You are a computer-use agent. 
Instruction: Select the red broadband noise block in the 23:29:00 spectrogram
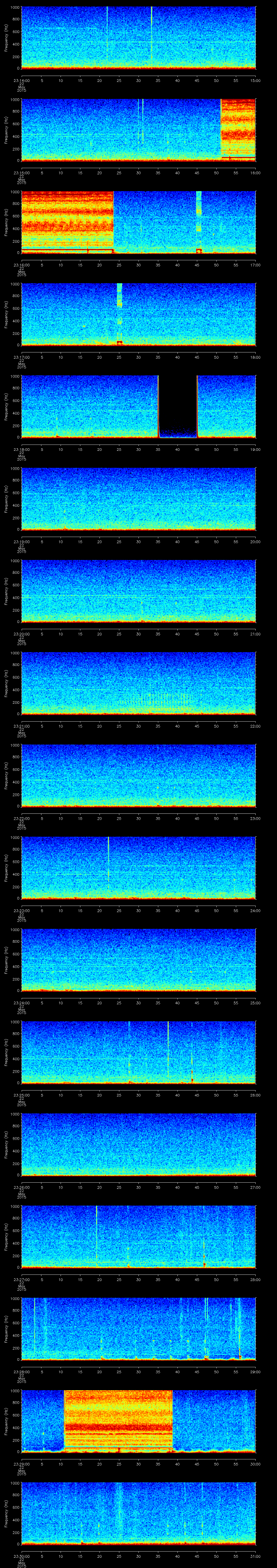118,1421
